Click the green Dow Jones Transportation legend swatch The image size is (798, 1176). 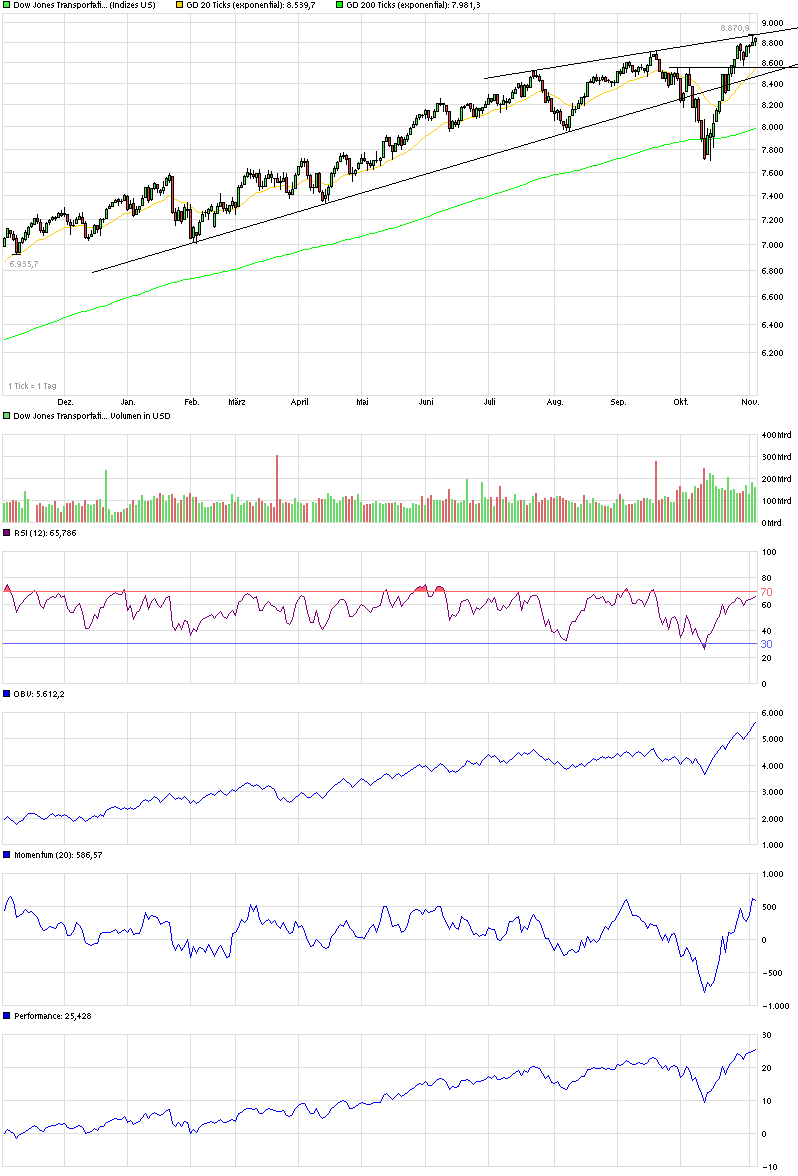[x=7, y=5]
